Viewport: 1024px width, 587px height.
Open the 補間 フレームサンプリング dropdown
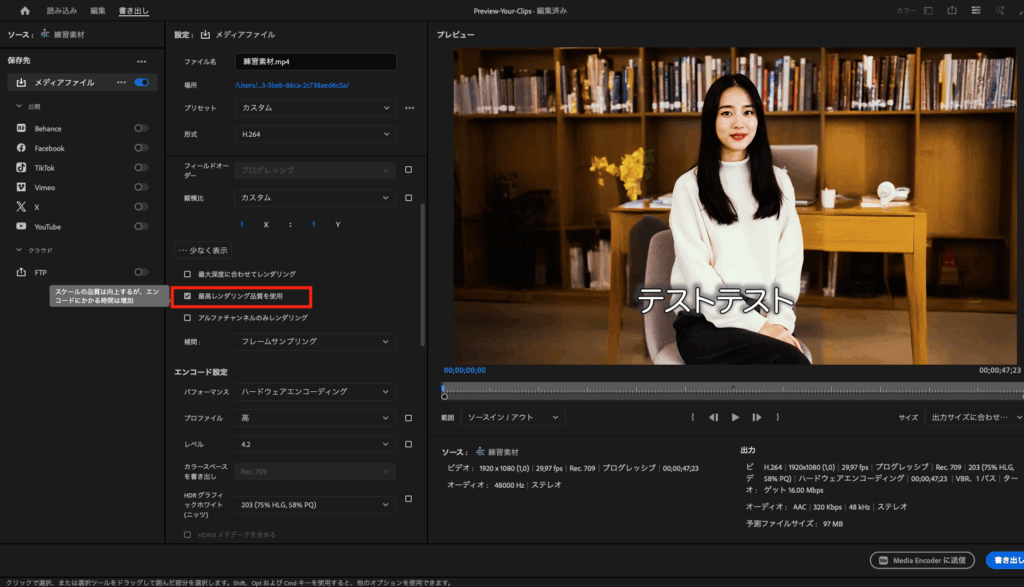[316, 342]
